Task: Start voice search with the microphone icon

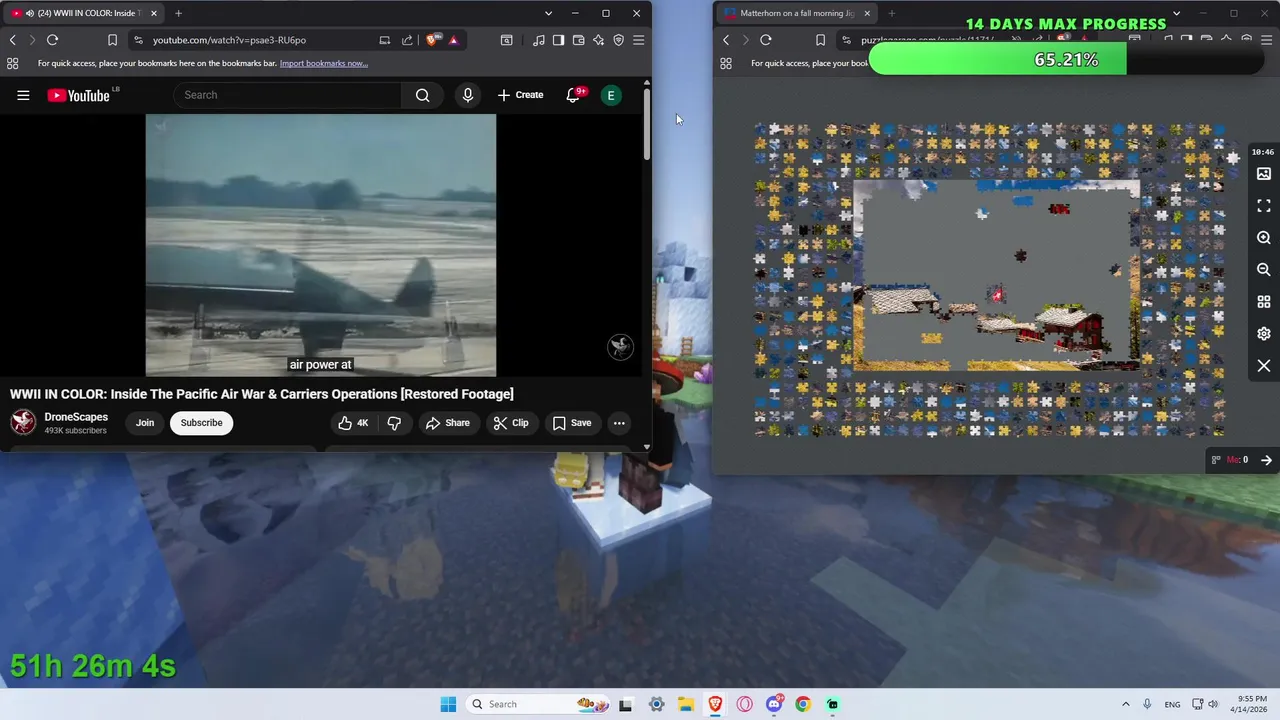Action: (467, 95)
